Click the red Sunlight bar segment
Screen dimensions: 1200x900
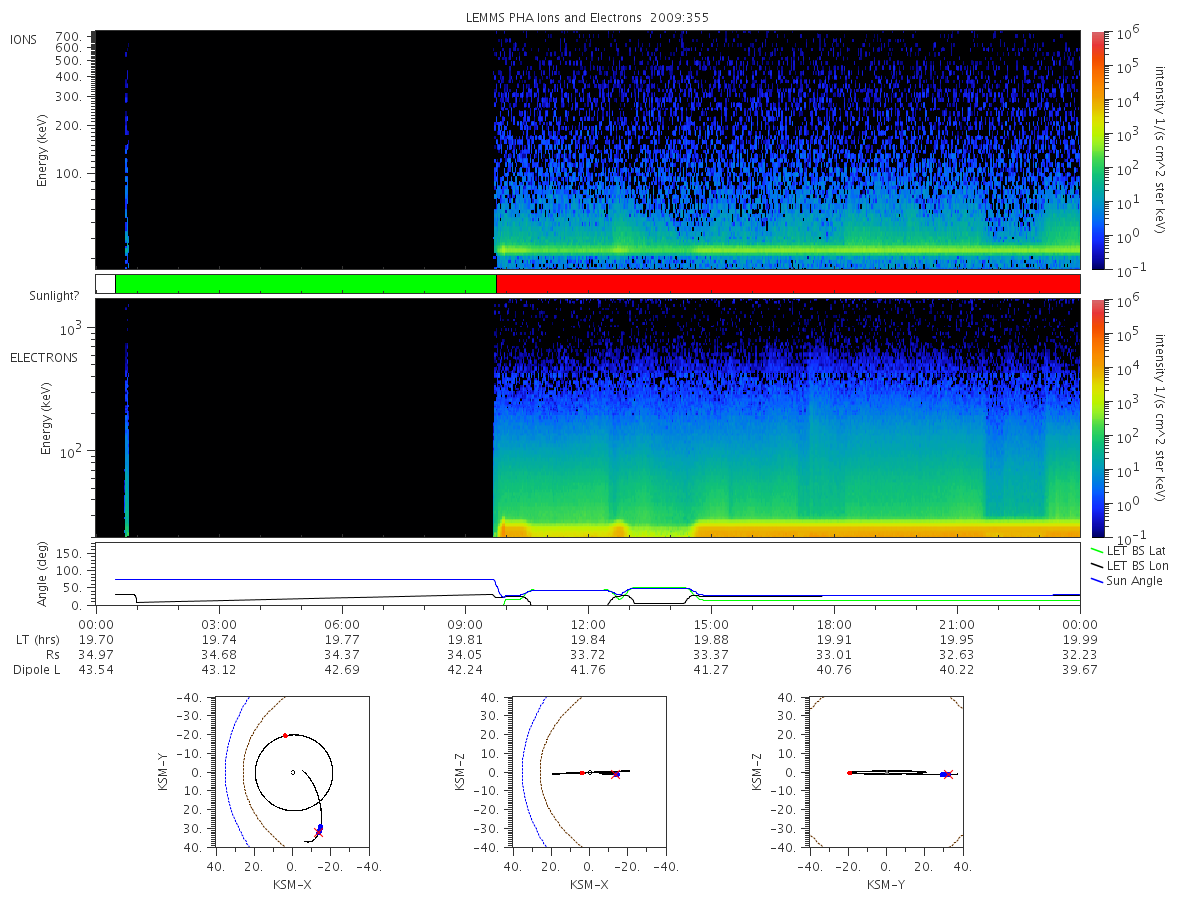click(788, 284)
